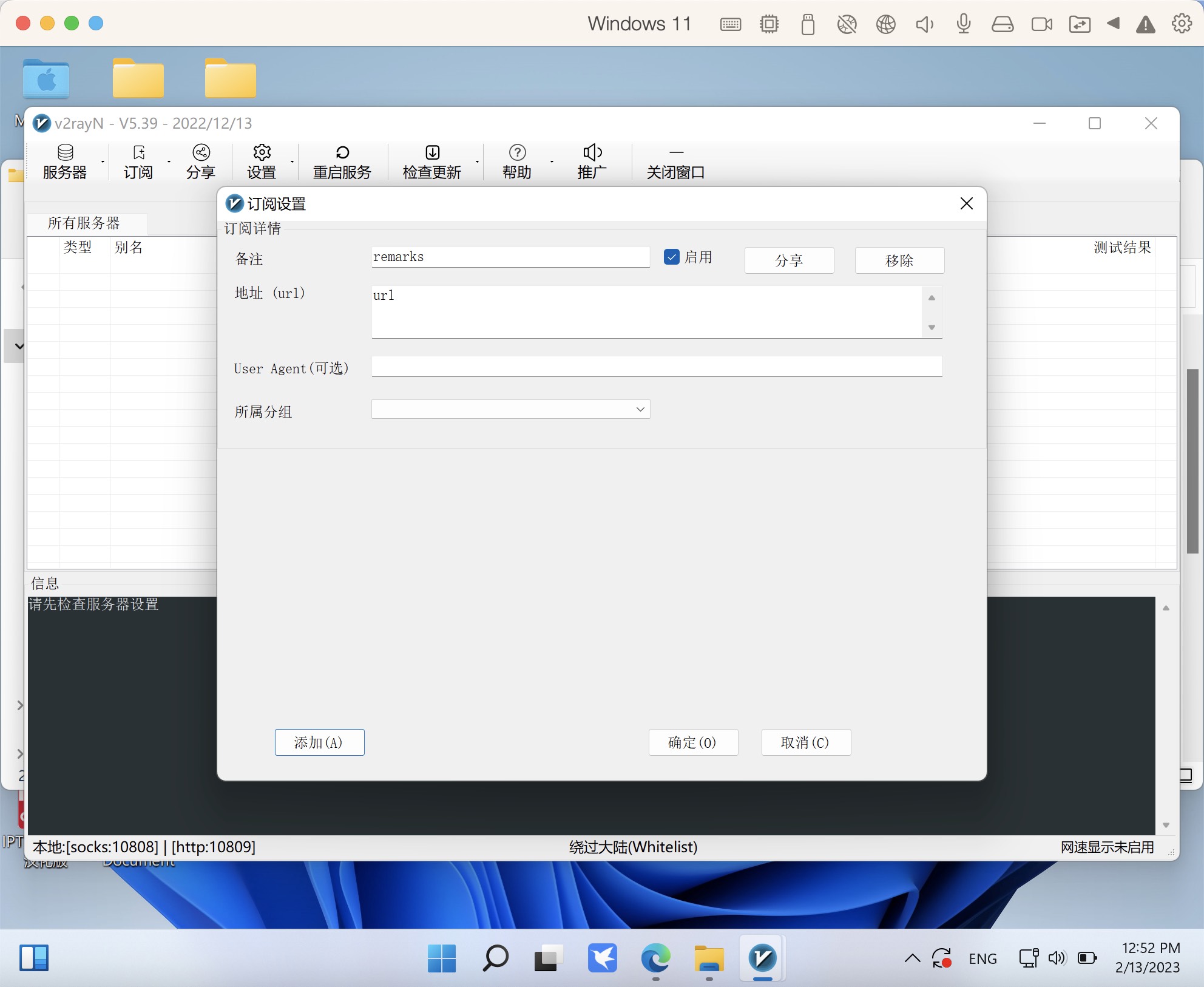Click 关闭窗口 close window toolbar item
1204x987 pixels.
[x=675, y=161]
